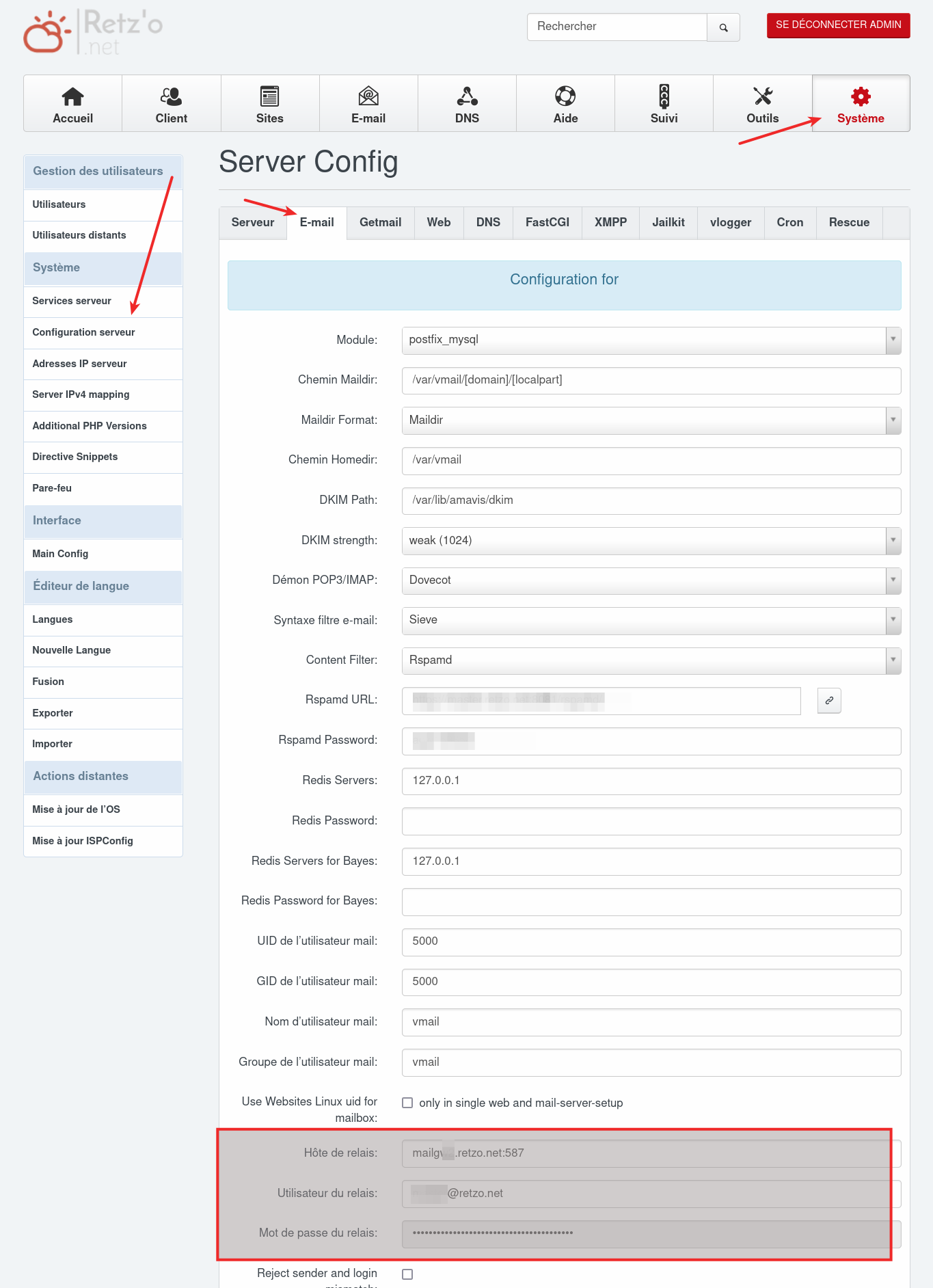This screenshot has width=933, height=1288.
Task: Click the DKIM Path input field
Action: tap(651, 500)
